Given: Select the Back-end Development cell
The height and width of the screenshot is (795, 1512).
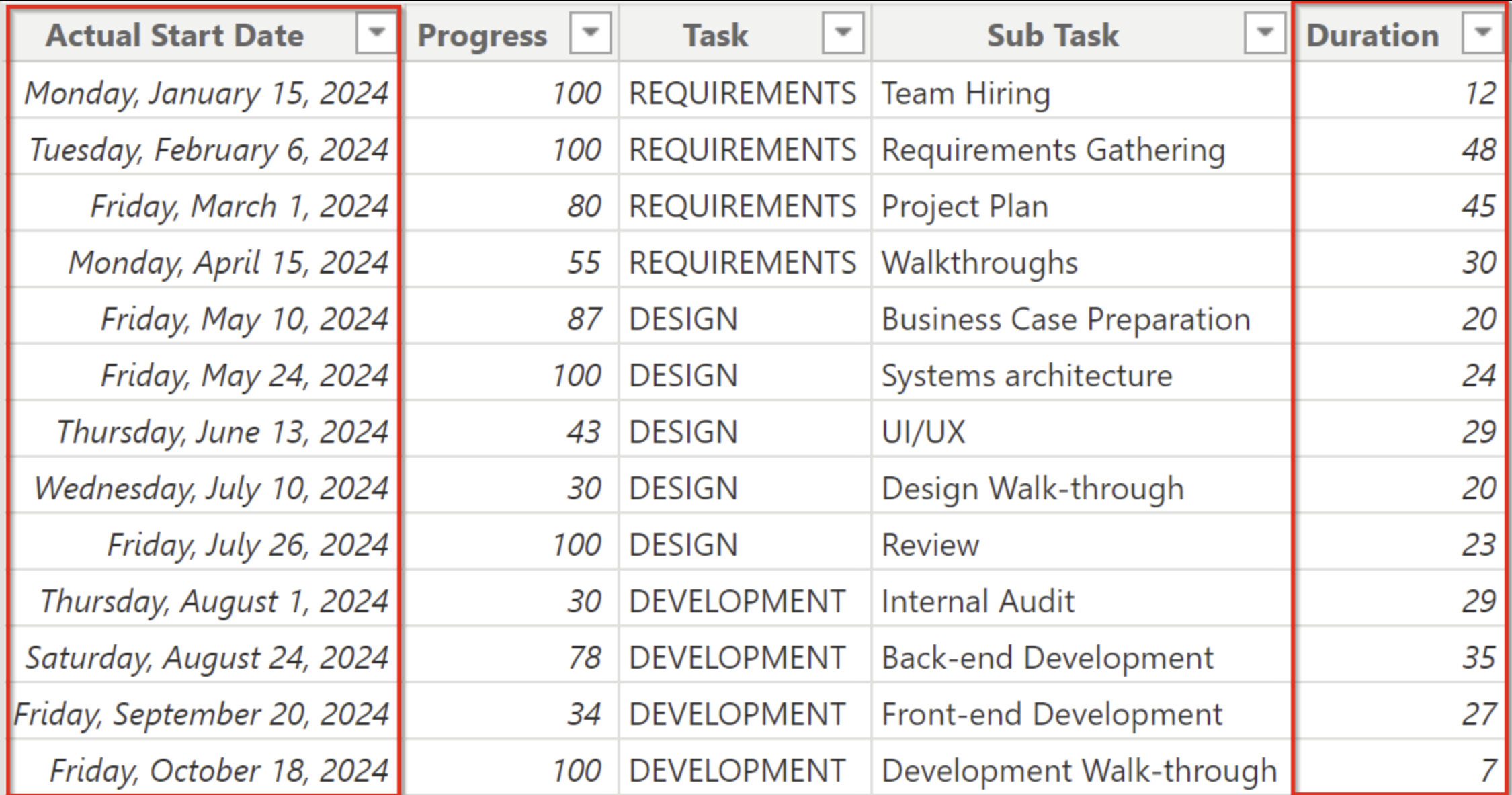Looking at the screenshot, I should (x=1047, y=657).
